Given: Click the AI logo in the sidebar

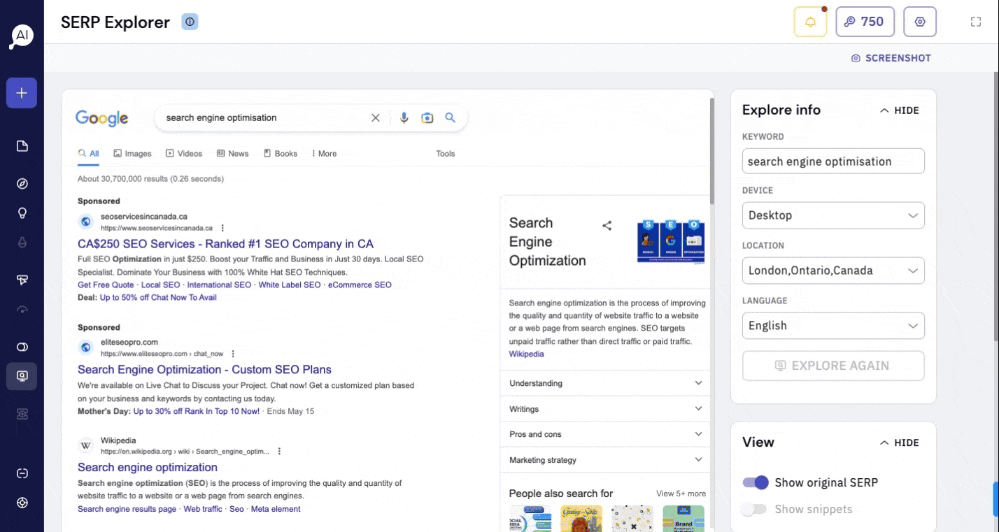Looking at the screenshot, I should [21, 36].
